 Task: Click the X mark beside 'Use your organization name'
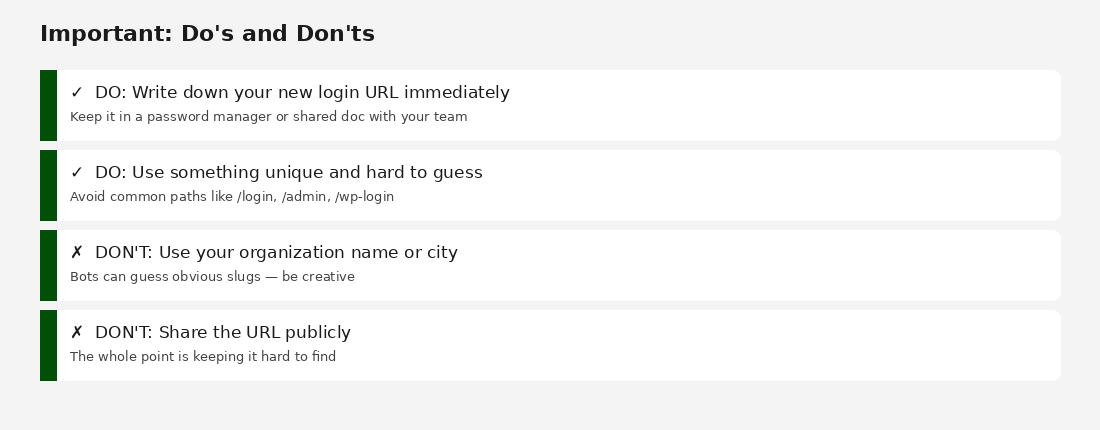[77, 253]
